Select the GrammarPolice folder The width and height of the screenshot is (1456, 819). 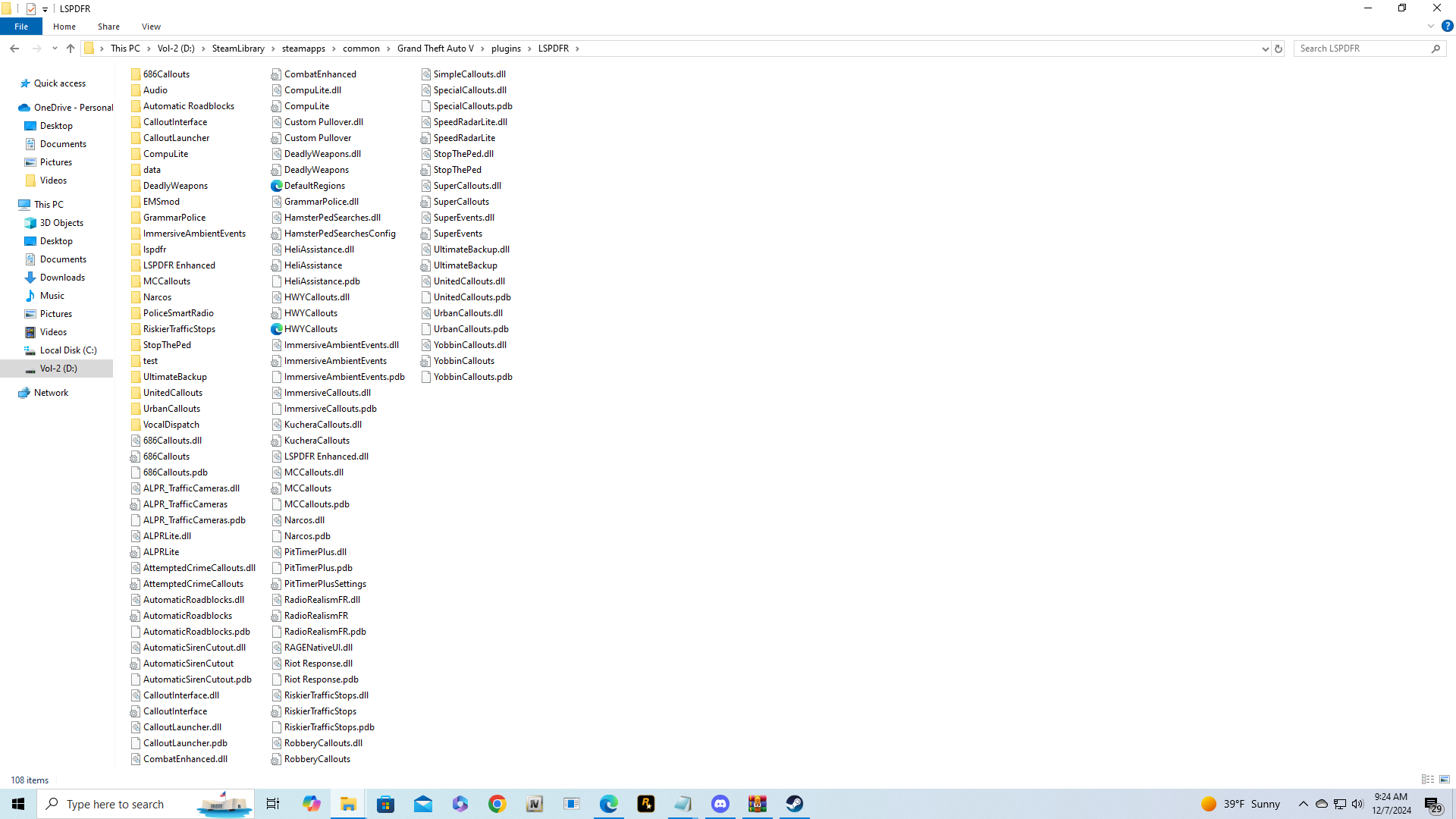[x=174, y=218]
